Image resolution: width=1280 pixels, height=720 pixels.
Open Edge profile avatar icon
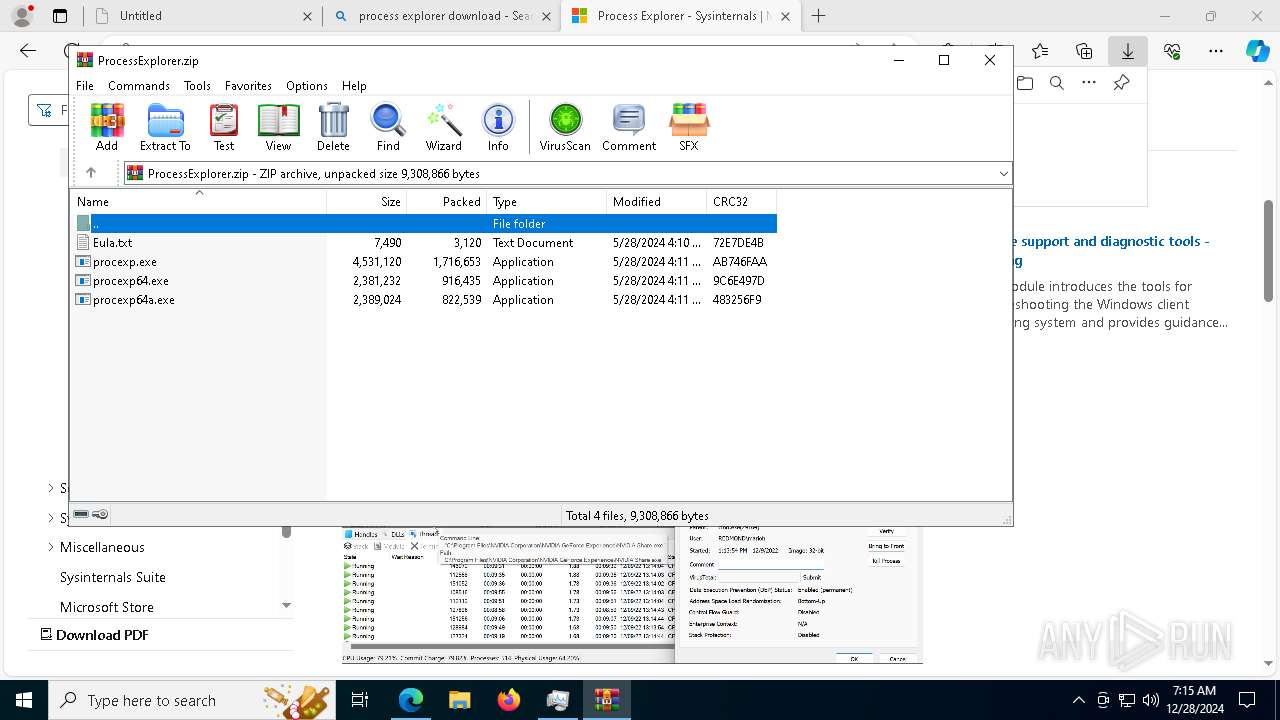click(22, 16)
